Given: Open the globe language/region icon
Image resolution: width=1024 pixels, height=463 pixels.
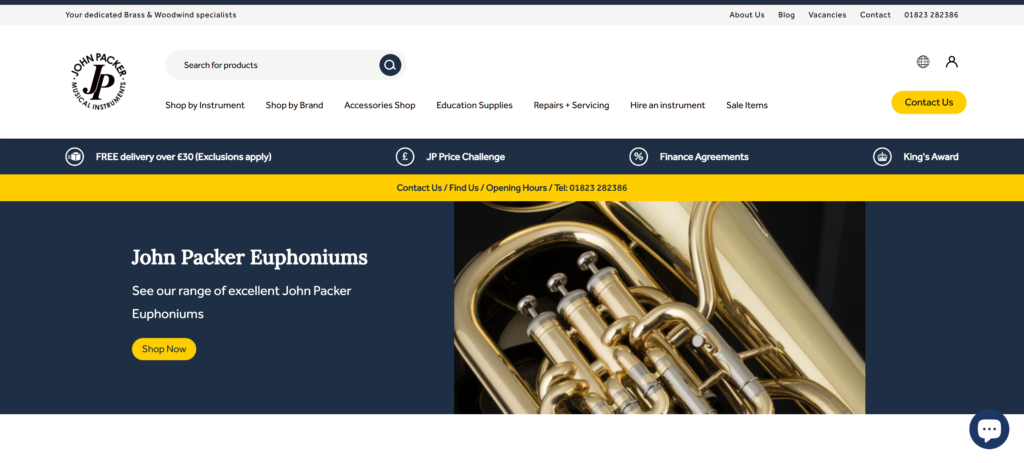Looking at the screenshot, I should click(923, 62).
